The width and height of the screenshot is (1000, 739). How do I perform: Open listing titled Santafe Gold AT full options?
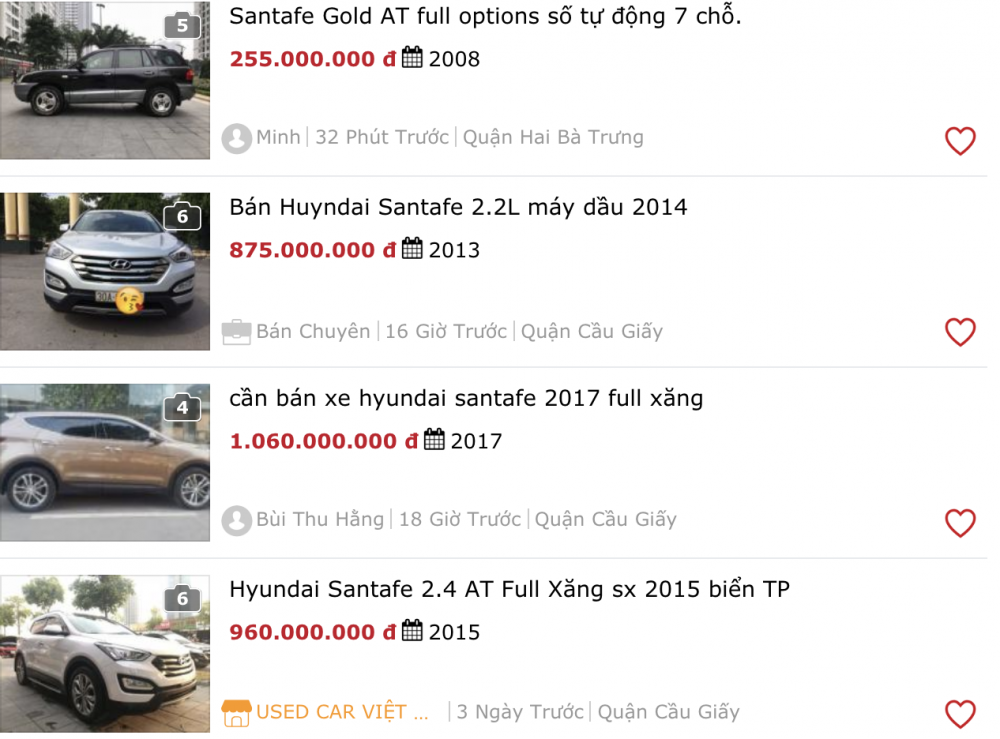[485, 16]
